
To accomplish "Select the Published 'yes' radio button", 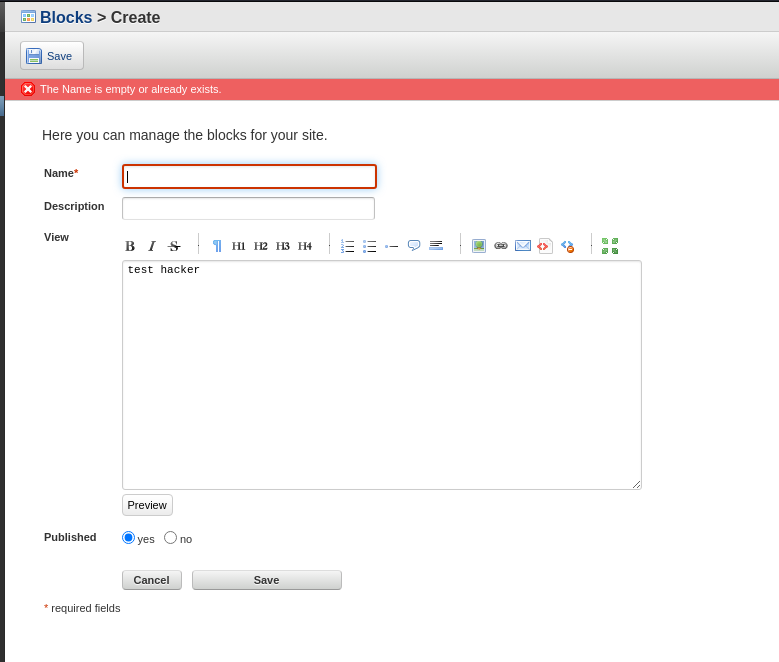I will tap(128, 538).
